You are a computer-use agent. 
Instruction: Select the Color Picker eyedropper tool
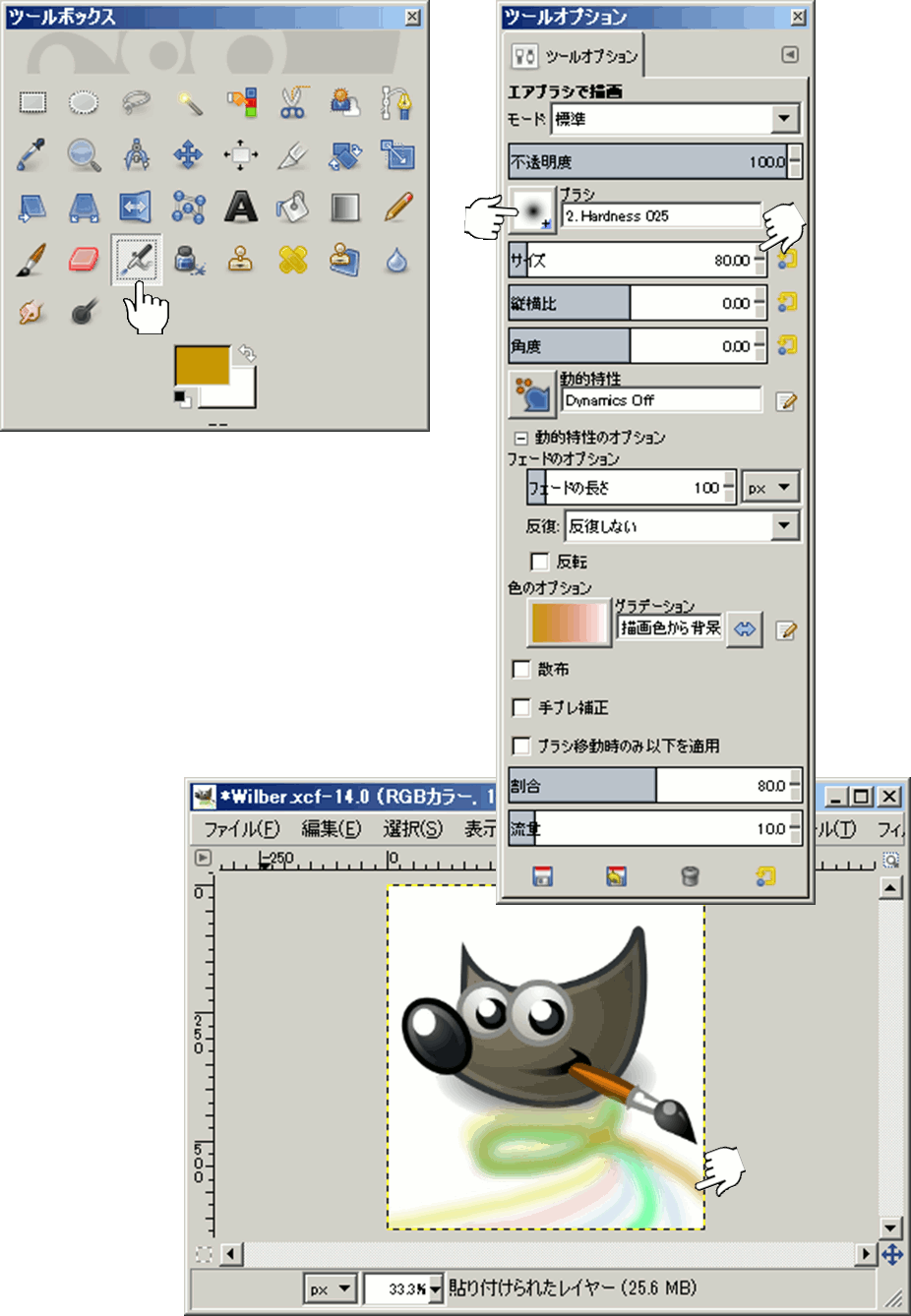(x=32, y=154)
